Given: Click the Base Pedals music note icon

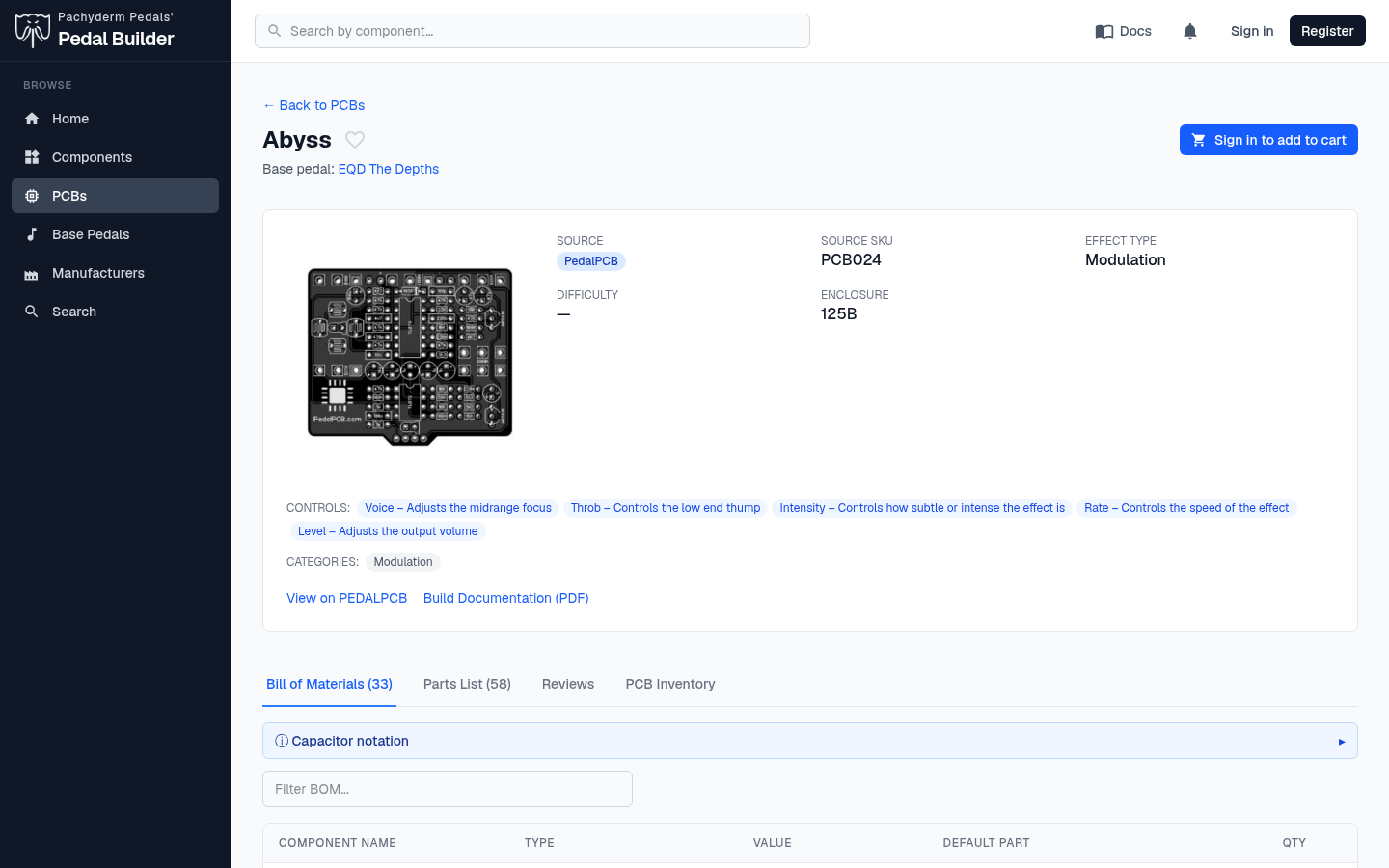Looking at the screenshot, I should [32, 234].
